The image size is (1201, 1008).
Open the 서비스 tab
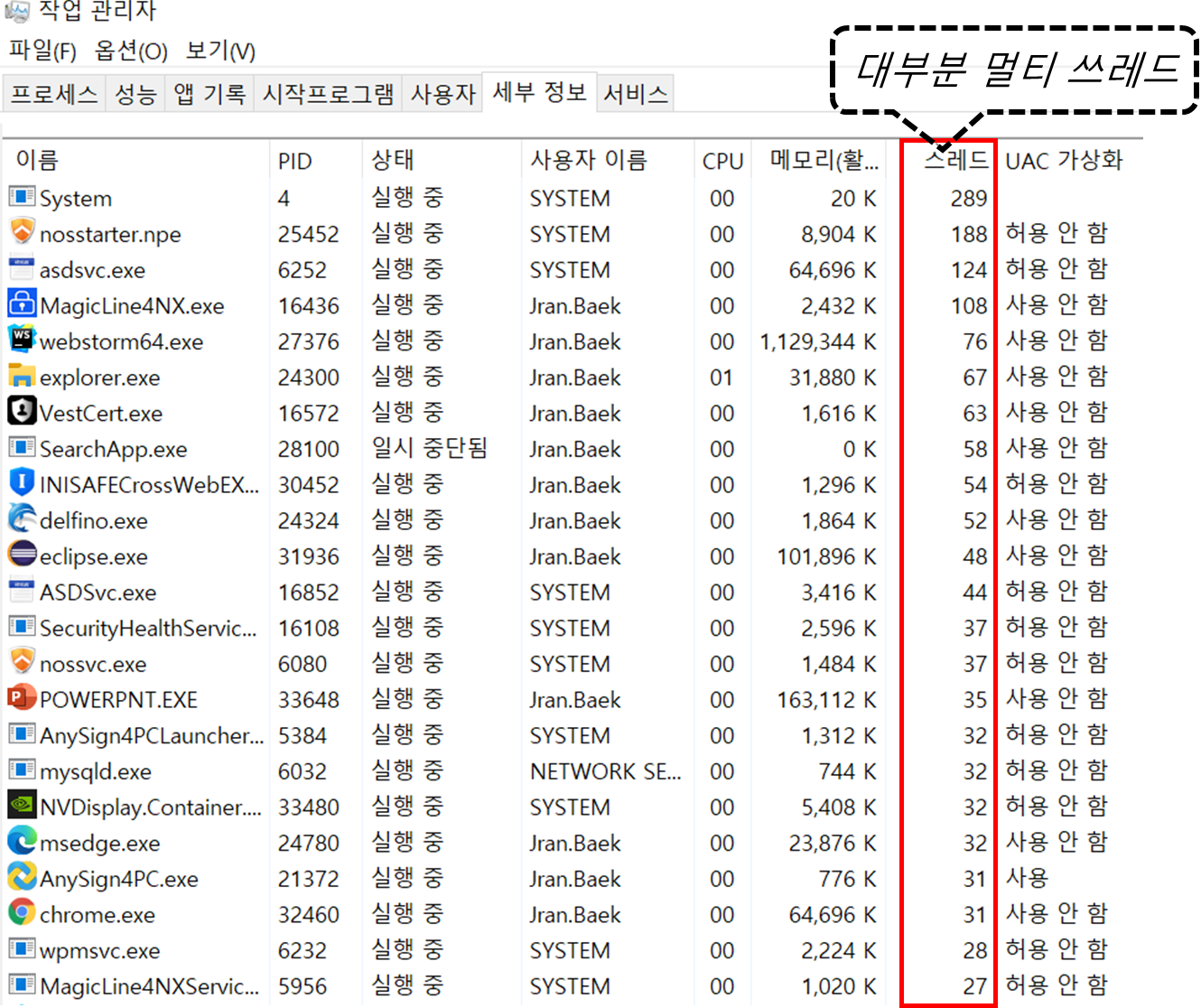(636, 94)
